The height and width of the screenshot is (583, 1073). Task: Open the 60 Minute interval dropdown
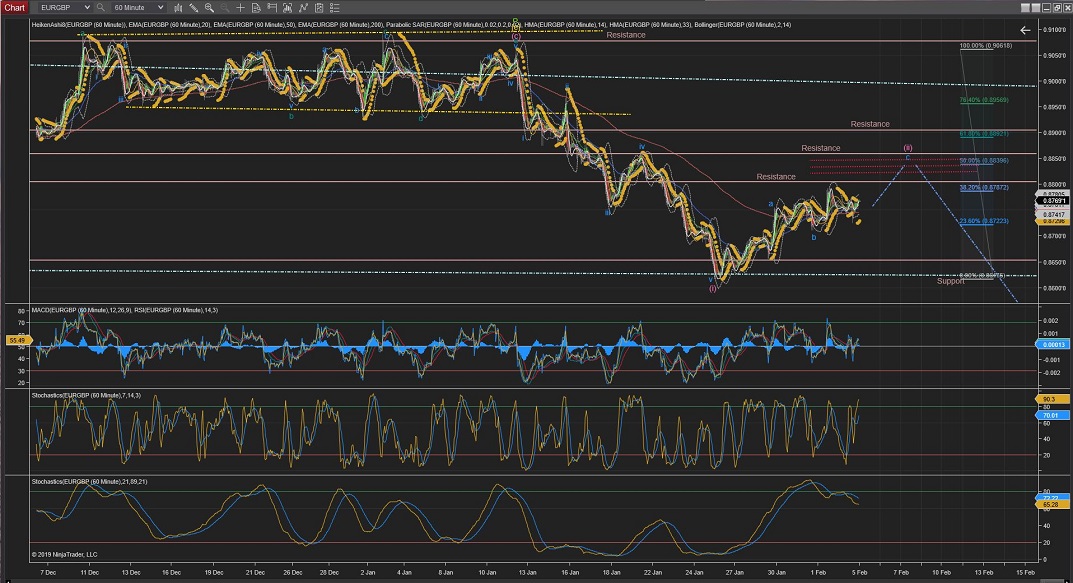coord(138,8)
